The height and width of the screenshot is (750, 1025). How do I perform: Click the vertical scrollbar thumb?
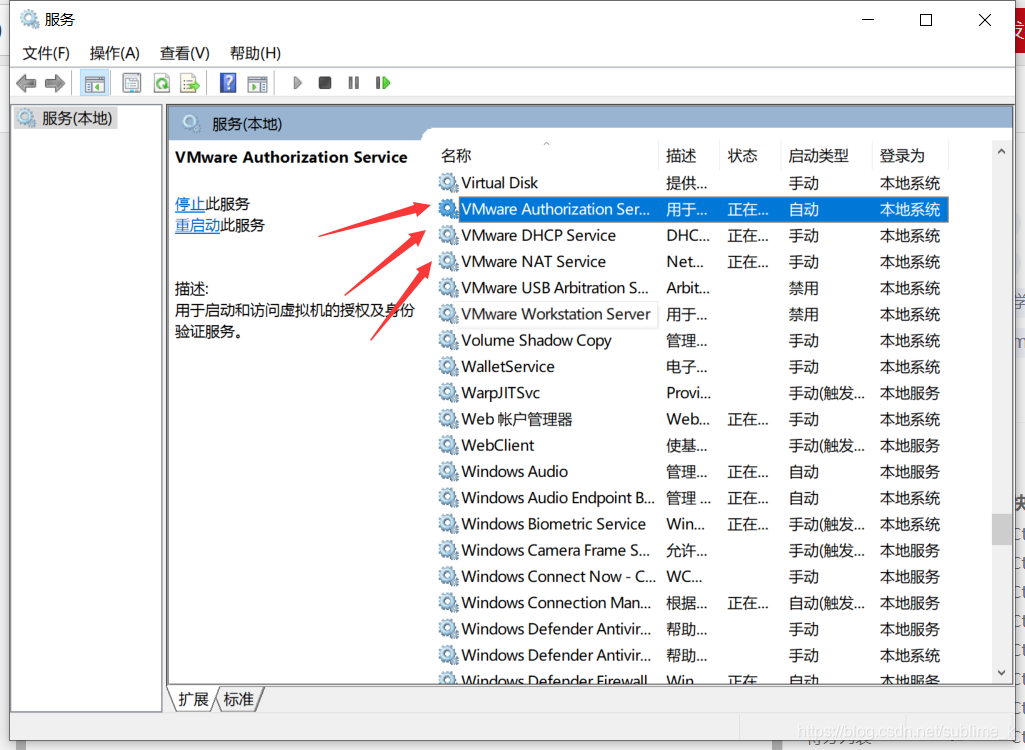1001,530
